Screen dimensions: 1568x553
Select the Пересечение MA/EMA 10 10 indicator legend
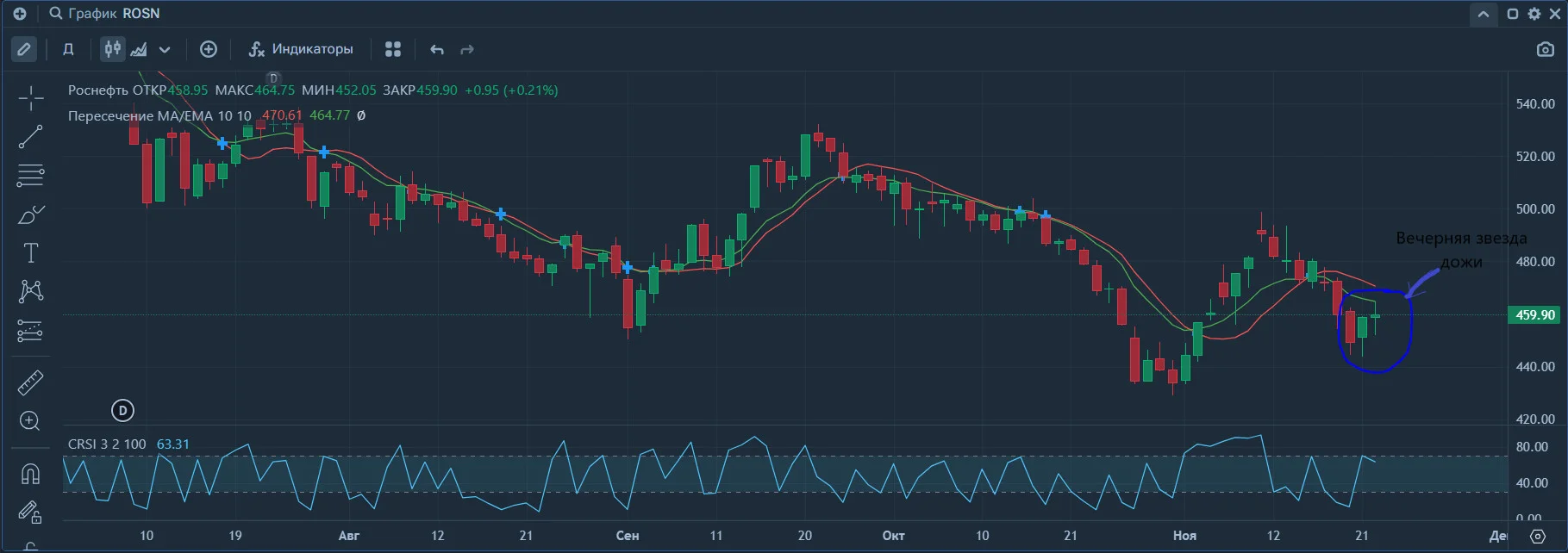(159, 115)
